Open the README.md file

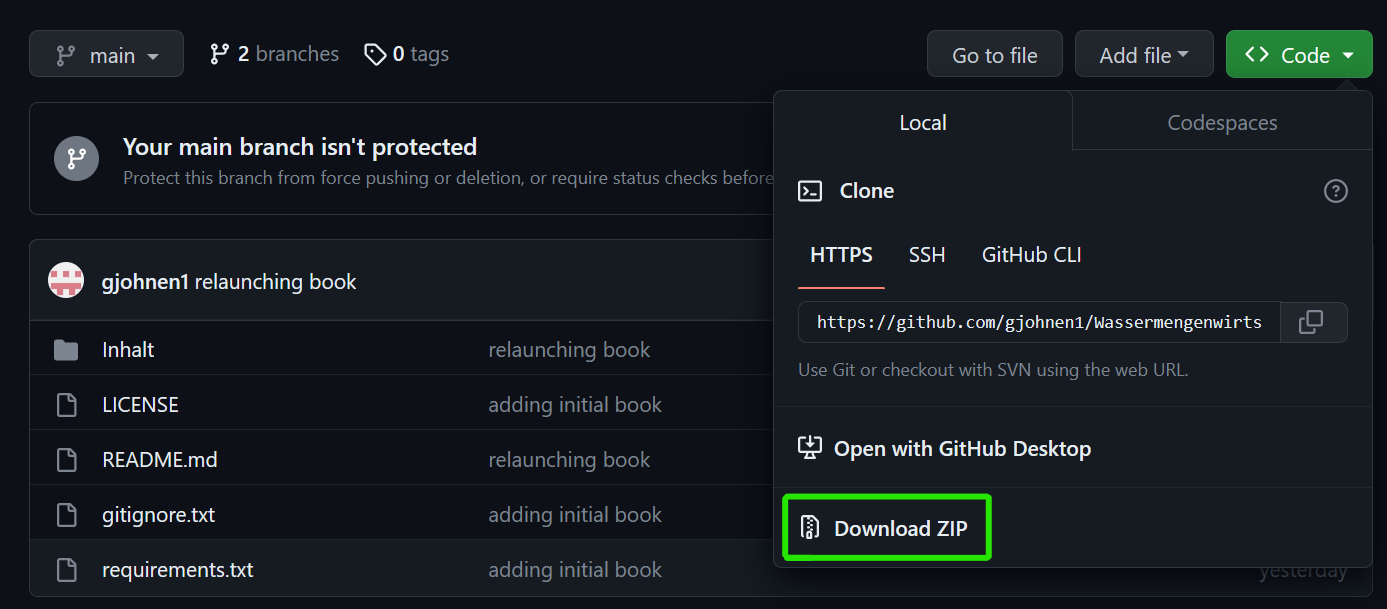159,460
